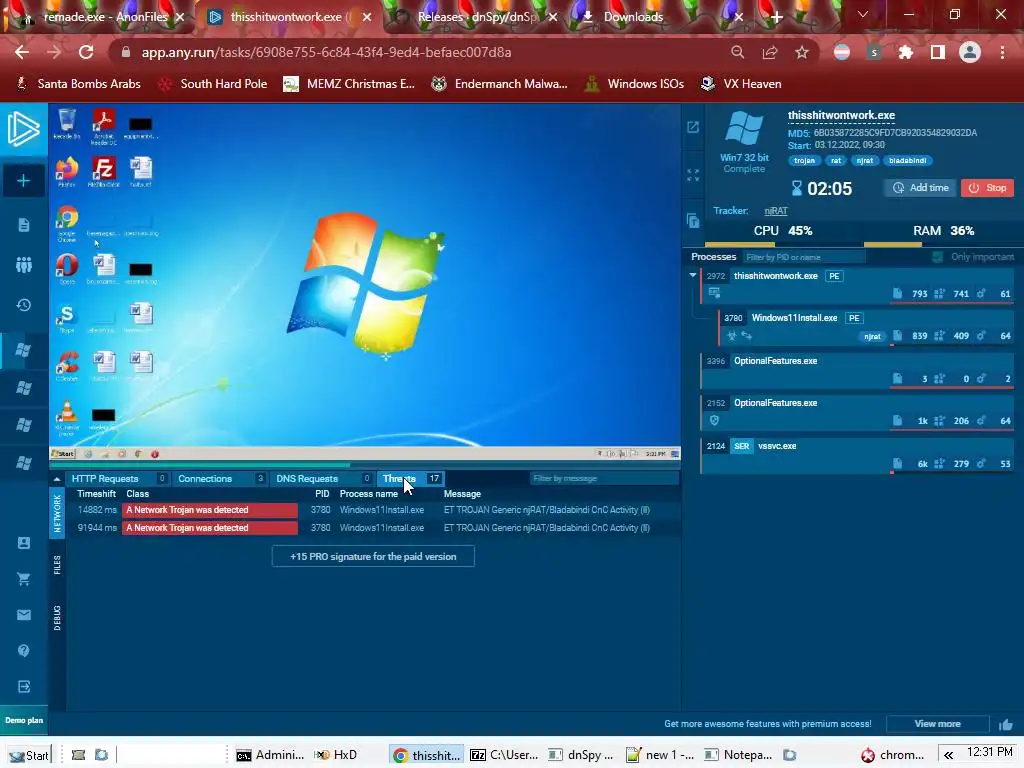The image size is (1024, 768).
Task: Click the trojan tag
Action: click(804, 161)
